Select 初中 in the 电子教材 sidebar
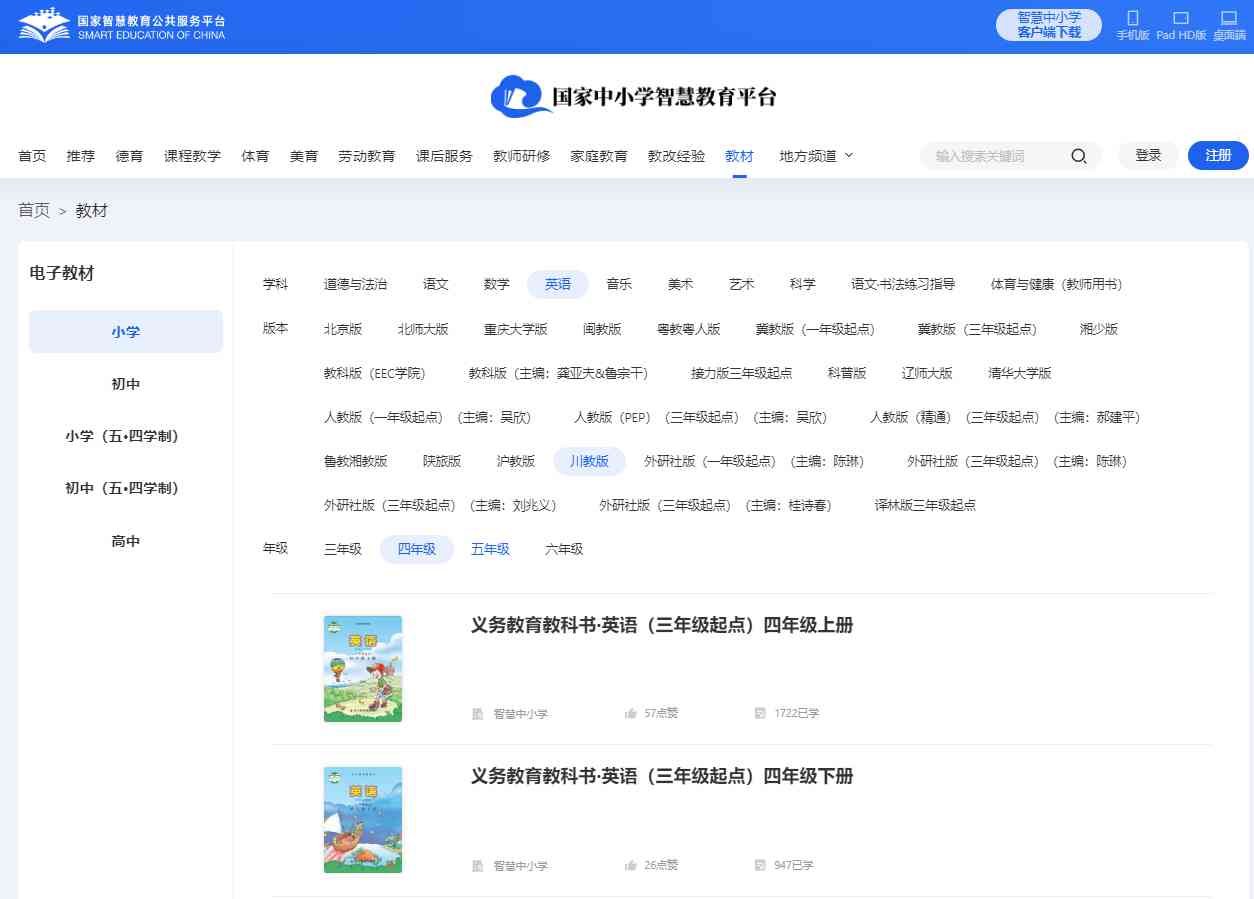 (126, 384)
